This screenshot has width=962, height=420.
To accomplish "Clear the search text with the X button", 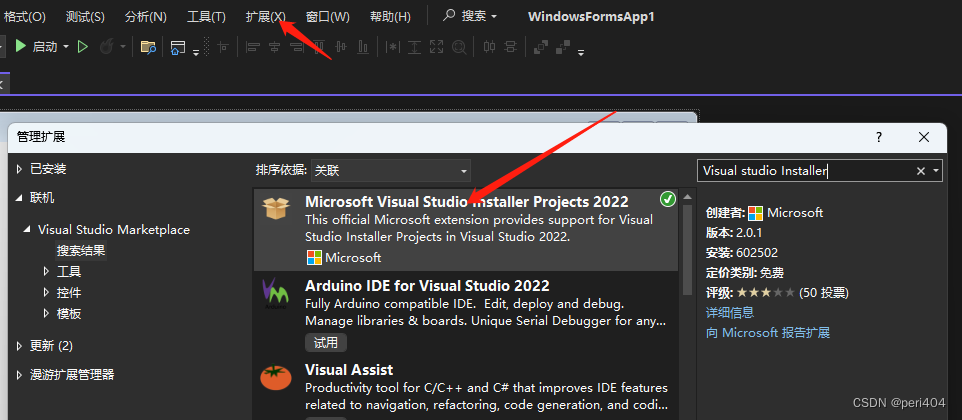I will (x=920, y=171).
